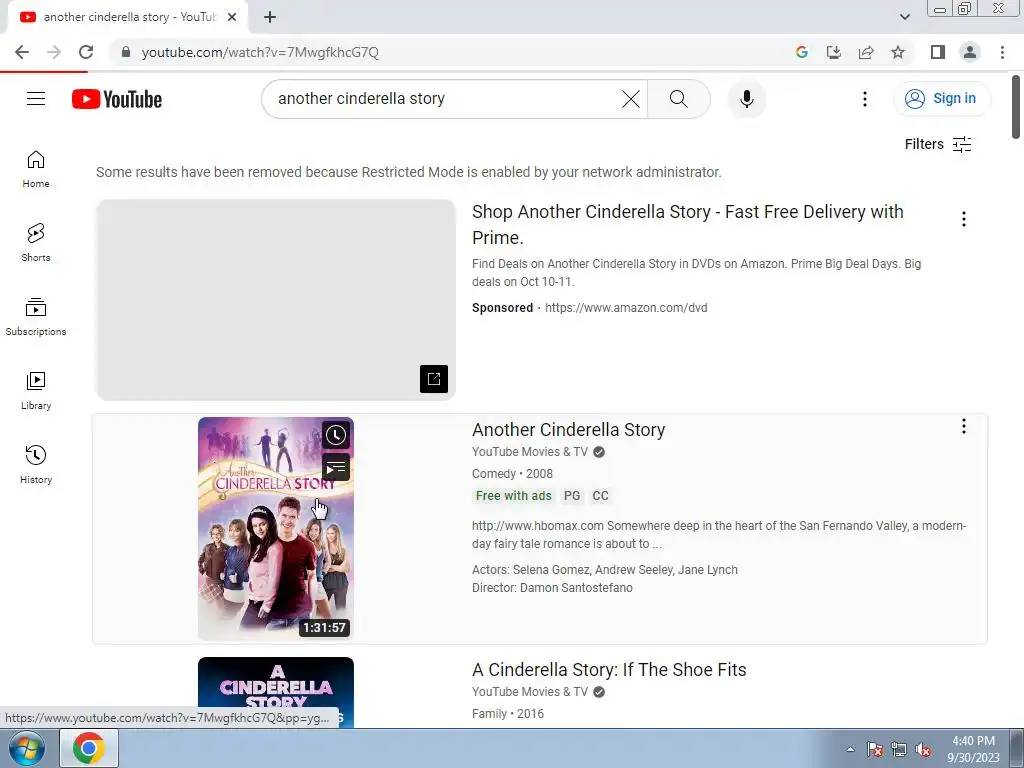Open the taskbar clock showing 4:40 PM
This screenshot has width=1024, height=768.
[x=973, y=749]
